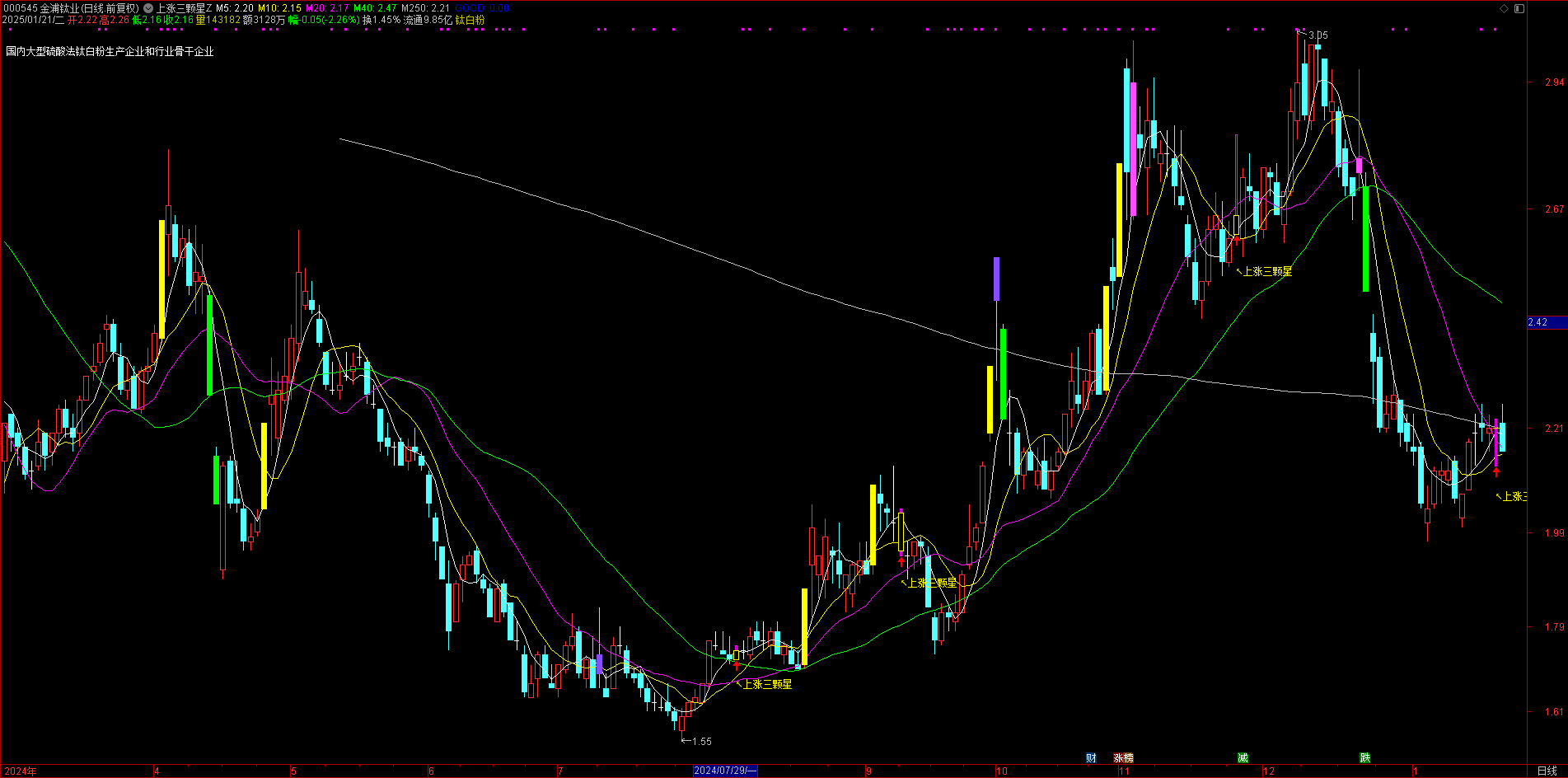This screenshot has height=778, width=1568.
Task: Click the 1.61 price on the axis
Action: pyautogui.click(x=1554, y=712)
